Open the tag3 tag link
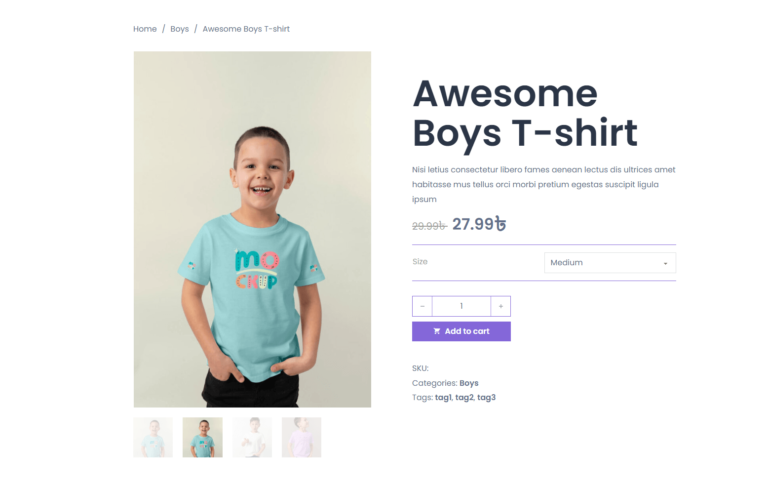This screenshot has height=490, width=768. pyautogui.click(x=486, y=397)
